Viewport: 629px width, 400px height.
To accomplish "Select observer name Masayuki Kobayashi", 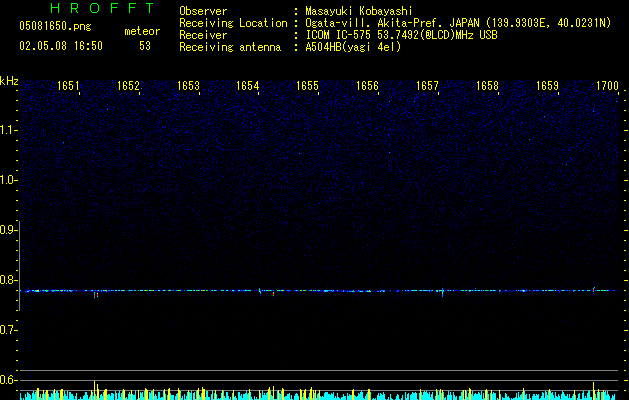I will click(x=358, y=11).
